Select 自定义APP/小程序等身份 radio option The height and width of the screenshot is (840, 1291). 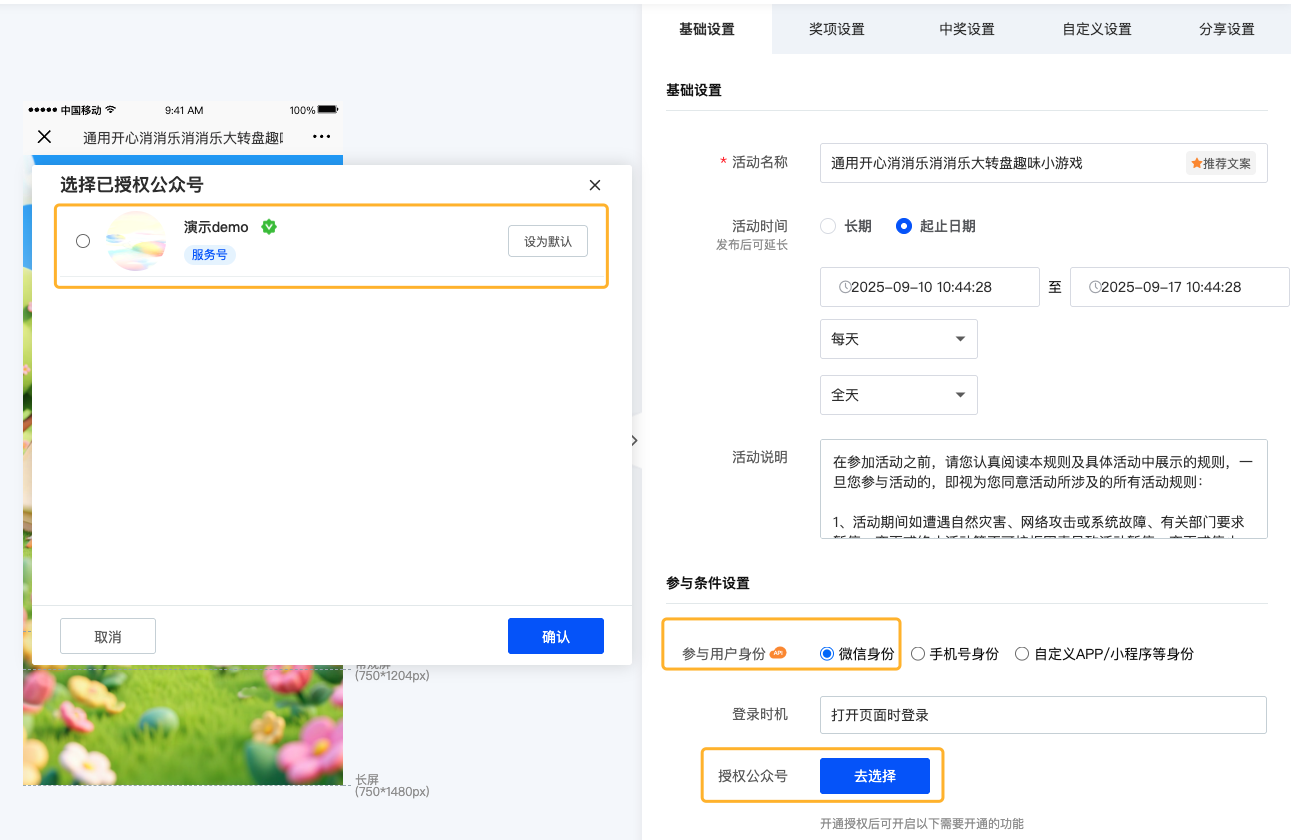pyautogui.click(x=1021, y=654)
